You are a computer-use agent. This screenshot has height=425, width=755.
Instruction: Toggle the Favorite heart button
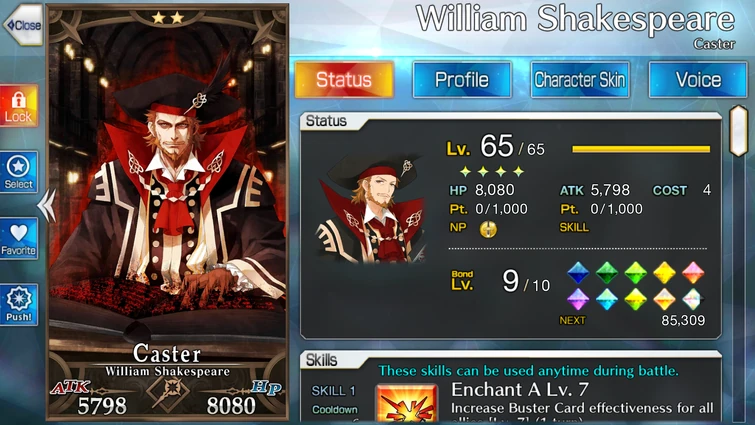[19, 238]
